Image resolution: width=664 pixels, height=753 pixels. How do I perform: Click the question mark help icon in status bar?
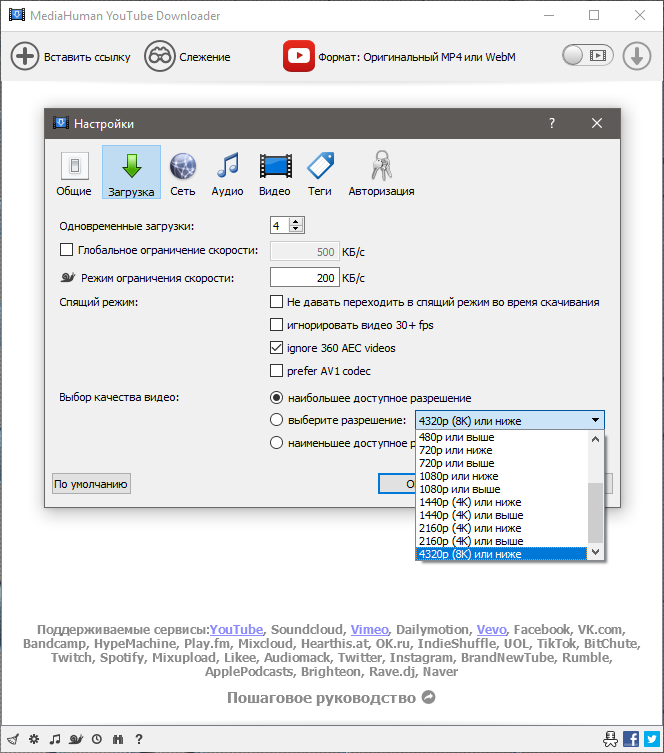pos(139,739)
